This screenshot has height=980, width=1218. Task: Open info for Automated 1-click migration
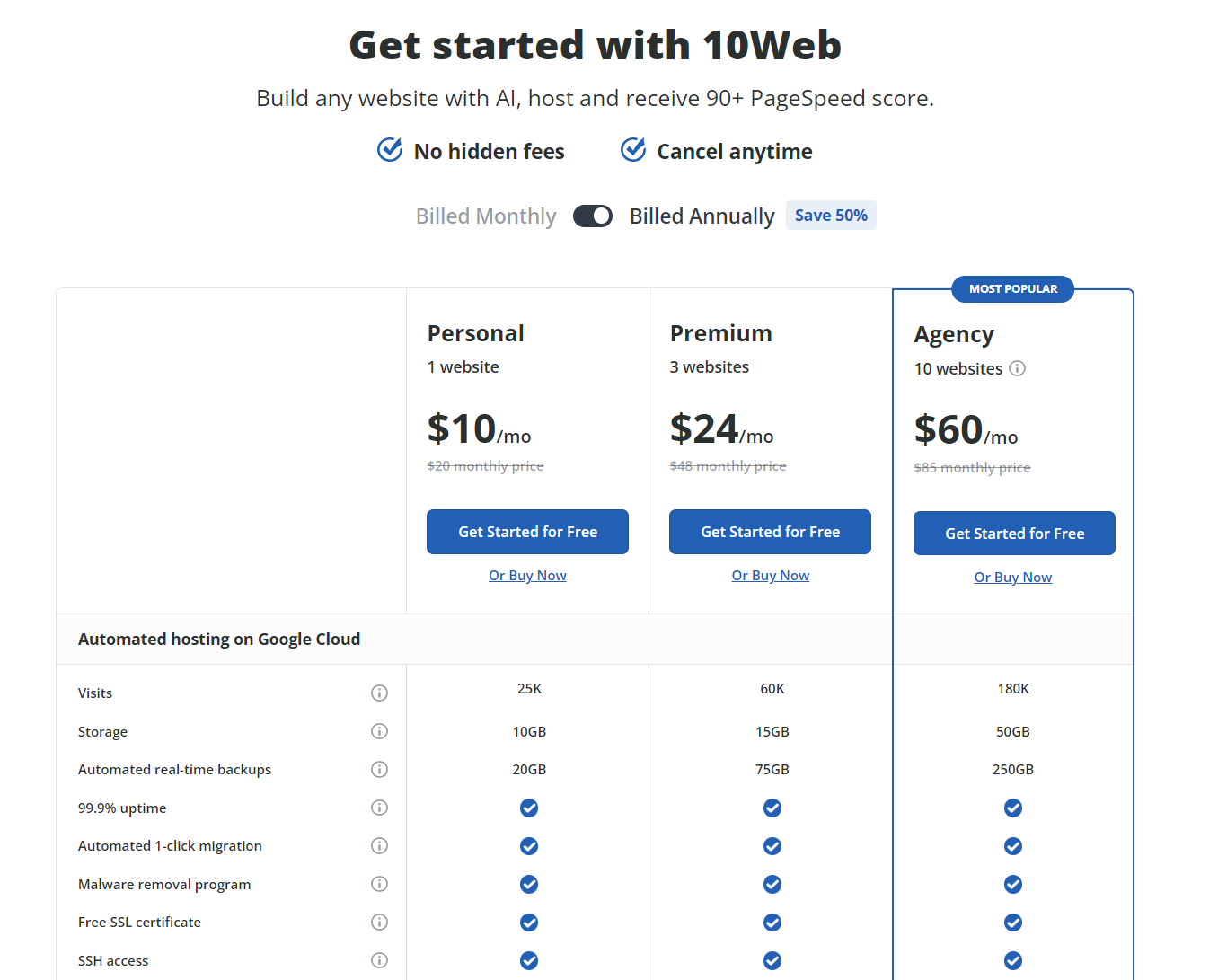pyautogui.click(x=379, y=845)
